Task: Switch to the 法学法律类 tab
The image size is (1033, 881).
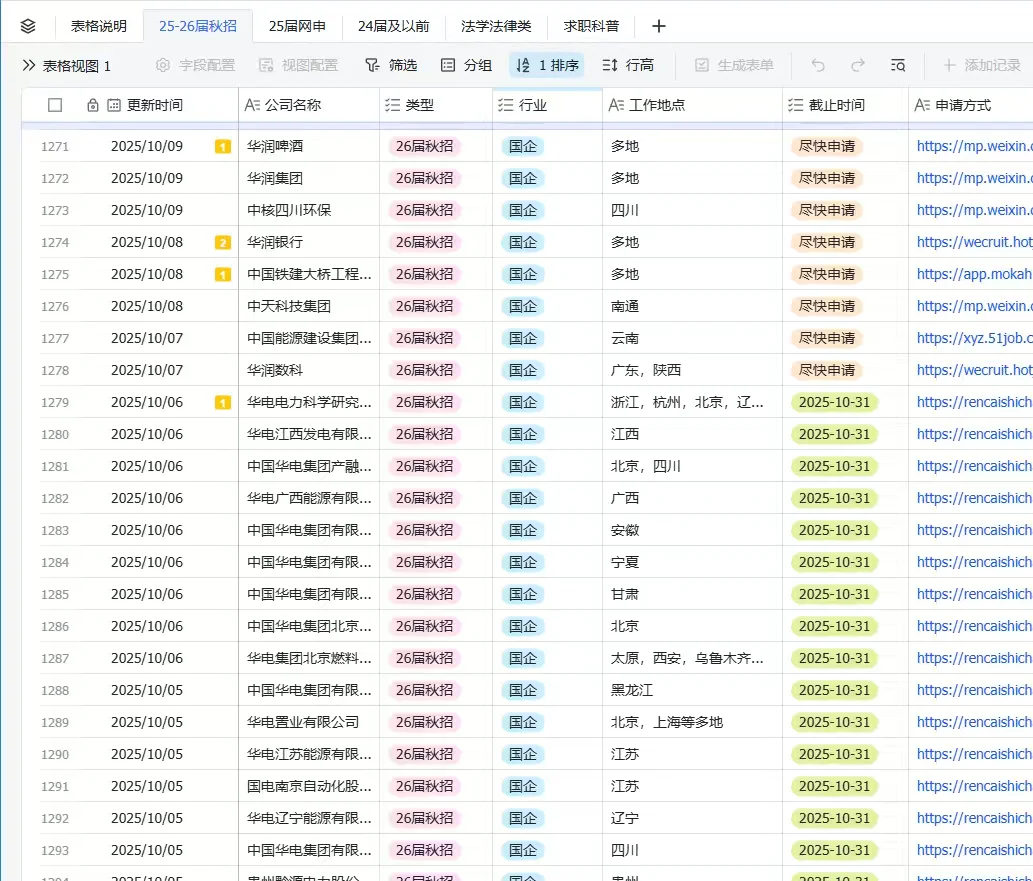Action: click(496, 26)
